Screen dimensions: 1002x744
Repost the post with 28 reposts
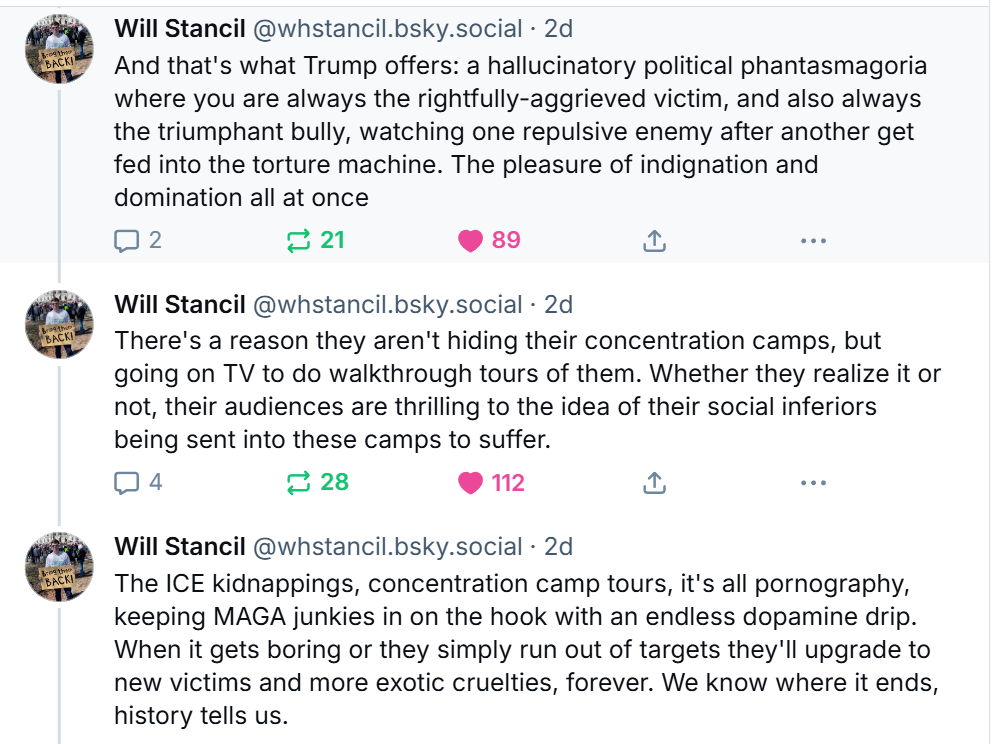318,483
